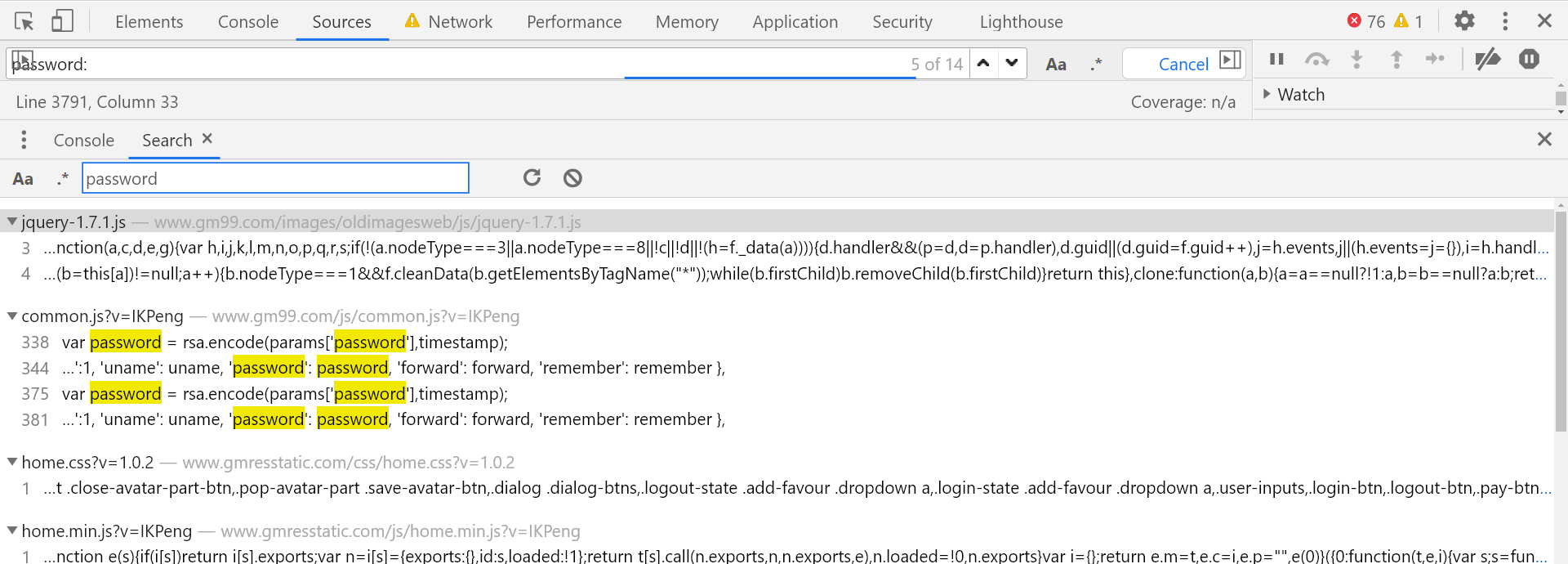The image size is (1568, 564).
Task: Expand the Watch section
Action: coord(1267,94)
